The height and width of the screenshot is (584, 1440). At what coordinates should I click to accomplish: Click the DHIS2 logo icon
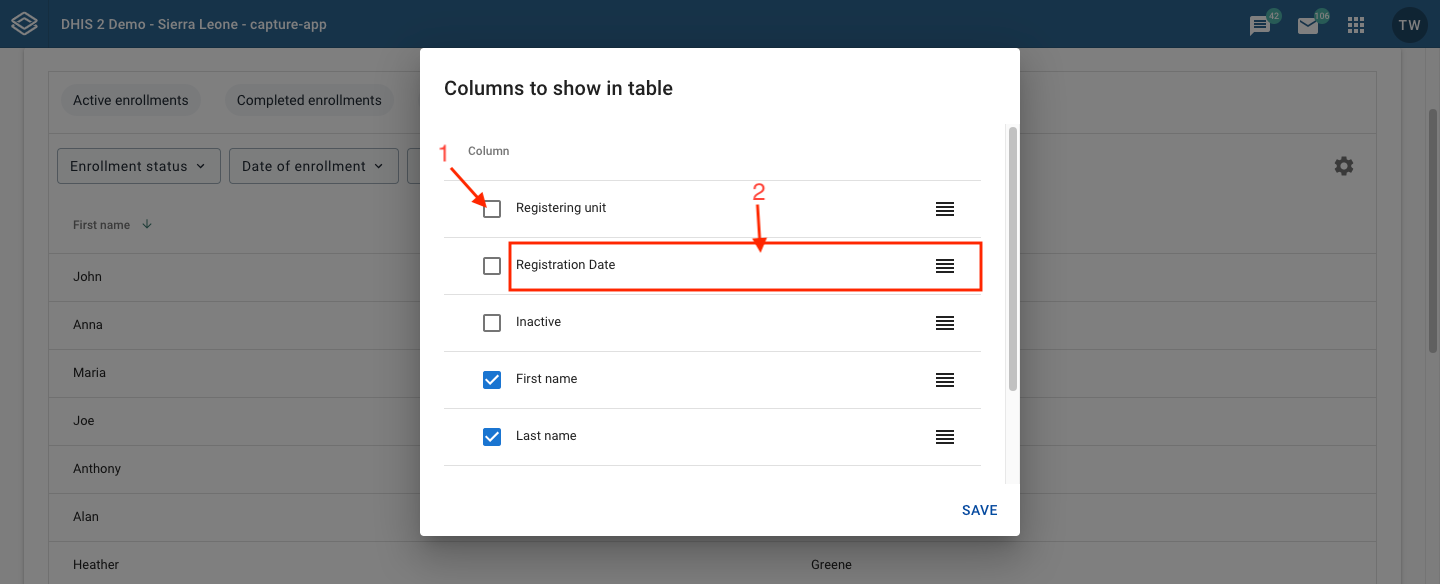(x=24, y=24)
